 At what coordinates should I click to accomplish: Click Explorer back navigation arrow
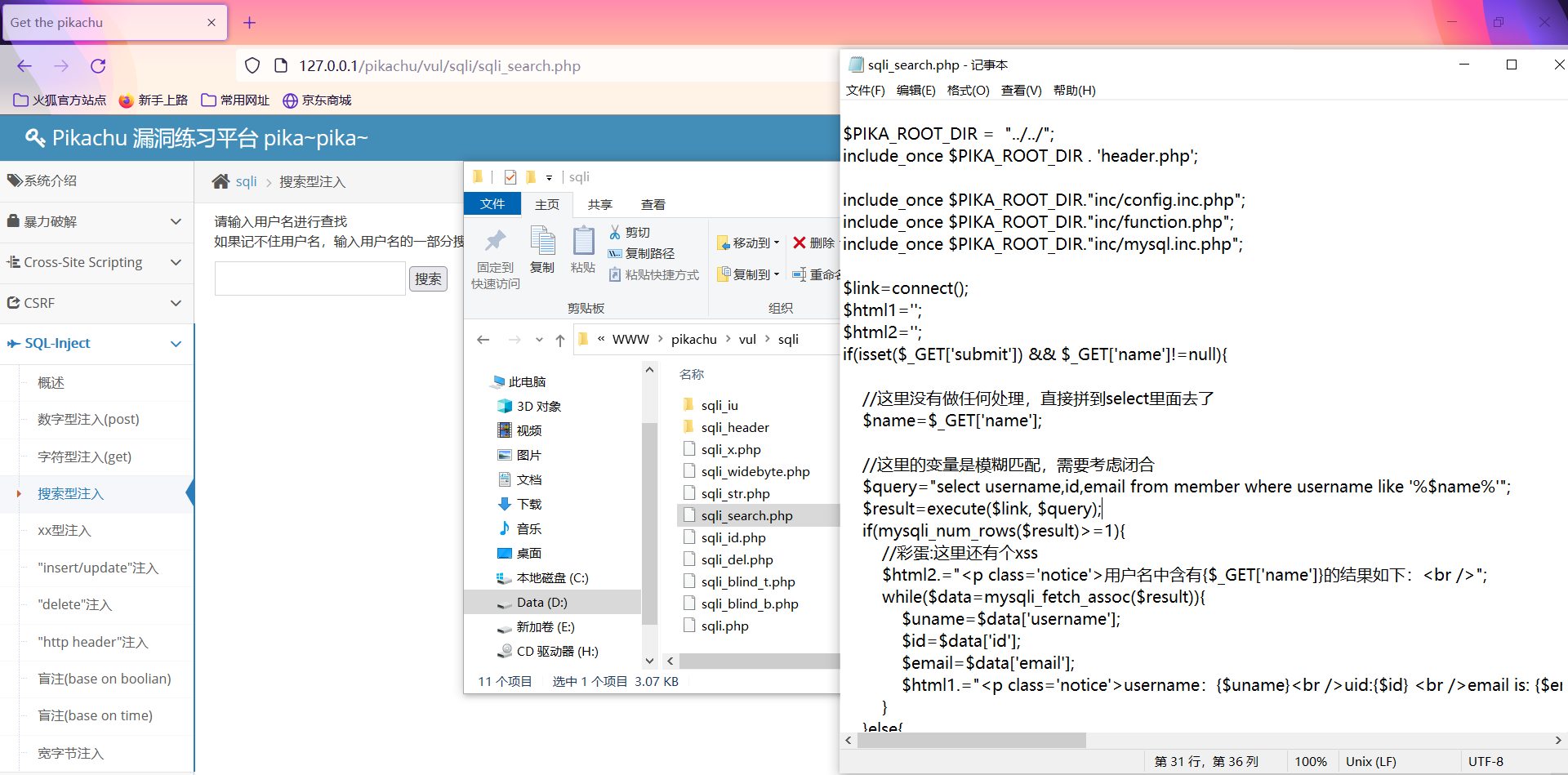pos(483,340)
